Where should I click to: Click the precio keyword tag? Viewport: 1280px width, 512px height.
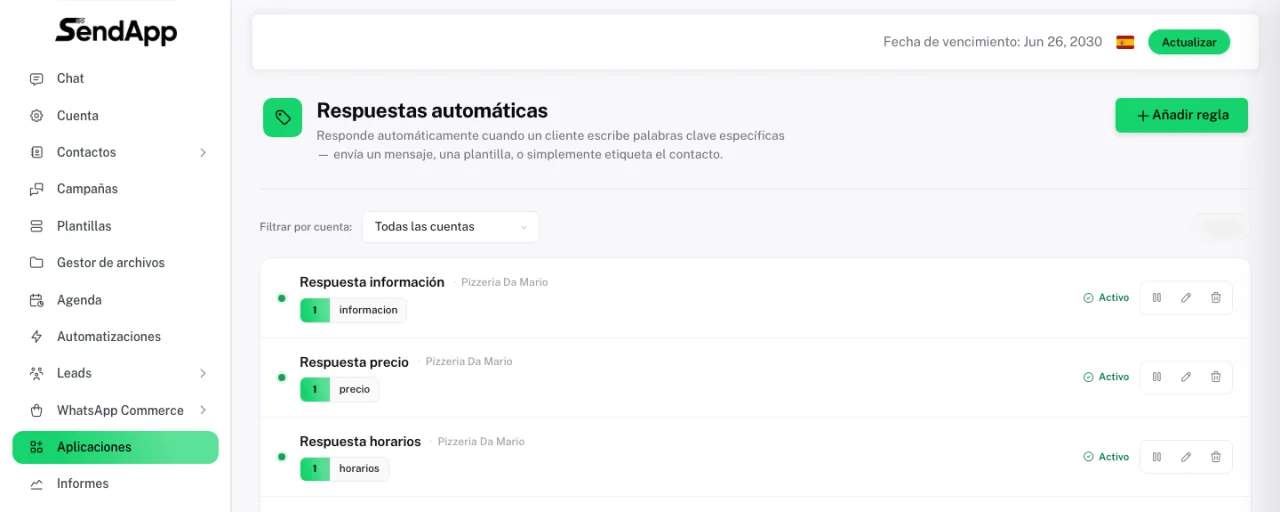(x=339, y=389)
